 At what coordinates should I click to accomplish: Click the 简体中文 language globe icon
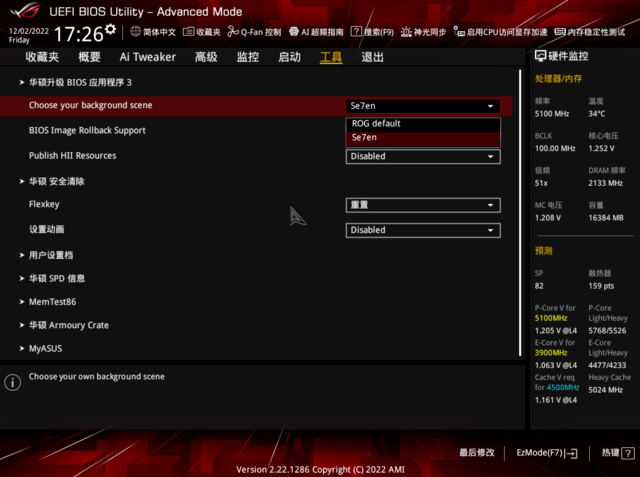[136, 32]
